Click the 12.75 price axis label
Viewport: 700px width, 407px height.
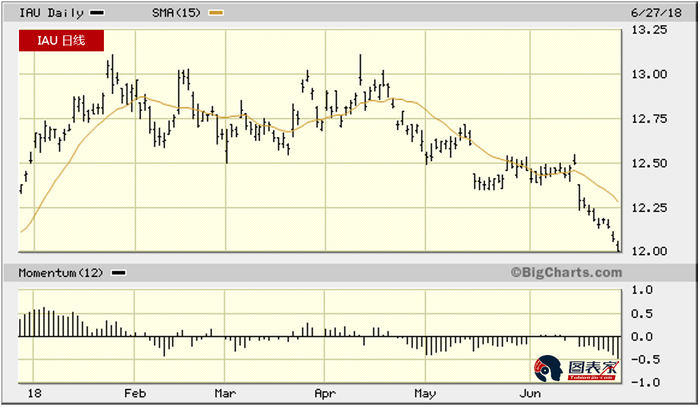point(649,119)
